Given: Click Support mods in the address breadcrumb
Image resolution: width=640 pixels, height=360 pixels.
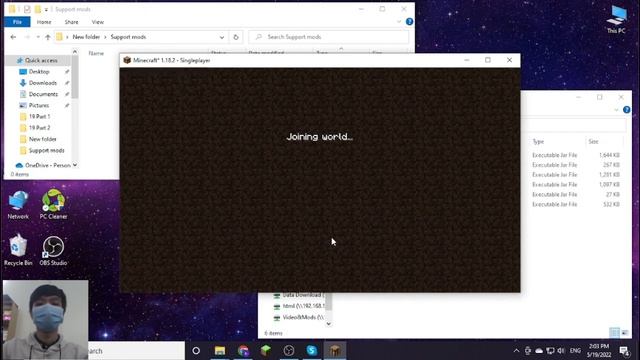Looking at the screenshot, I should (x=128, y=37).
